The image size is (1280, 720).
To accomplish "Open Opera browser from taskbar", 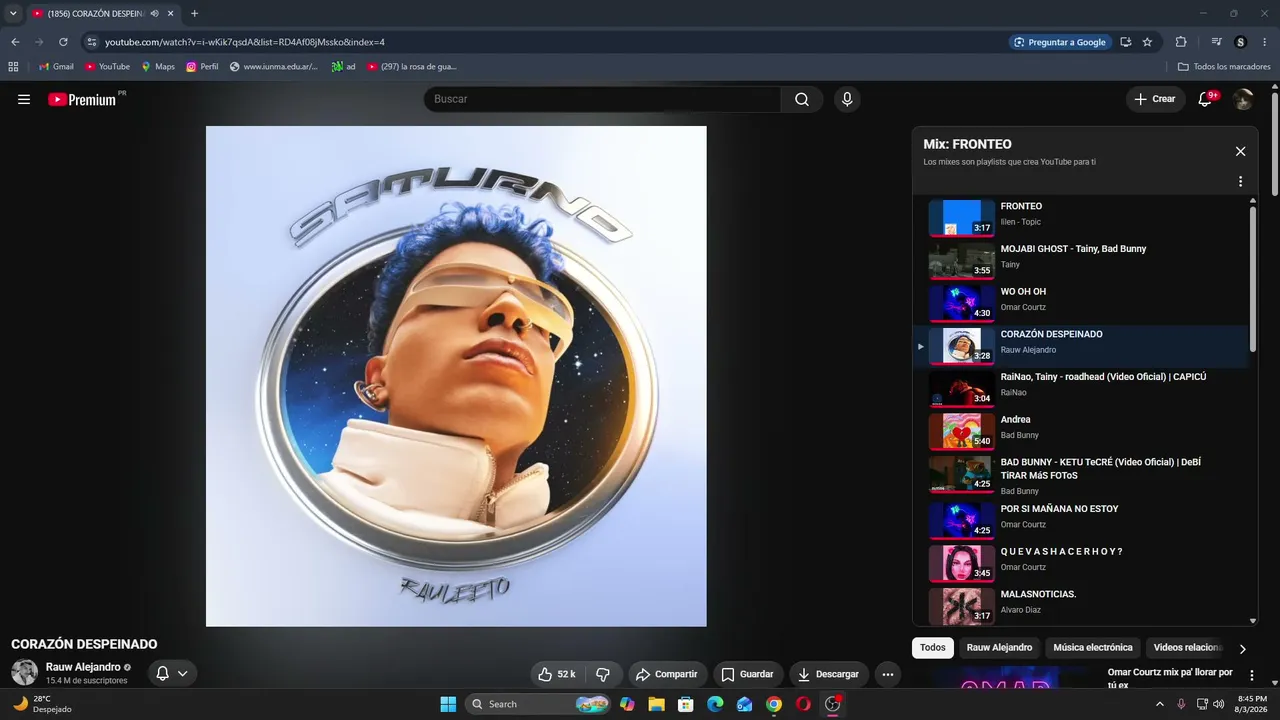I will [x=803, y=704].
